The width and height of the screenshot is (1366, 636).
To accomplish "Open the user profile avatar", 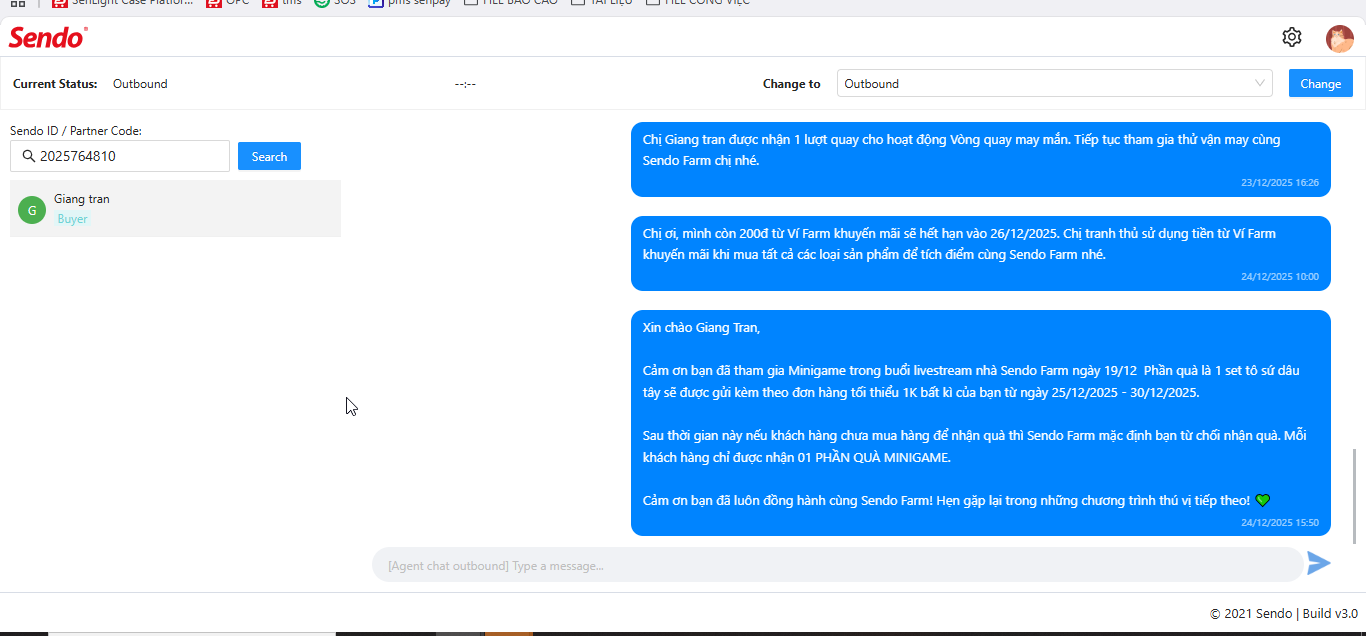I will point(1339,38).
